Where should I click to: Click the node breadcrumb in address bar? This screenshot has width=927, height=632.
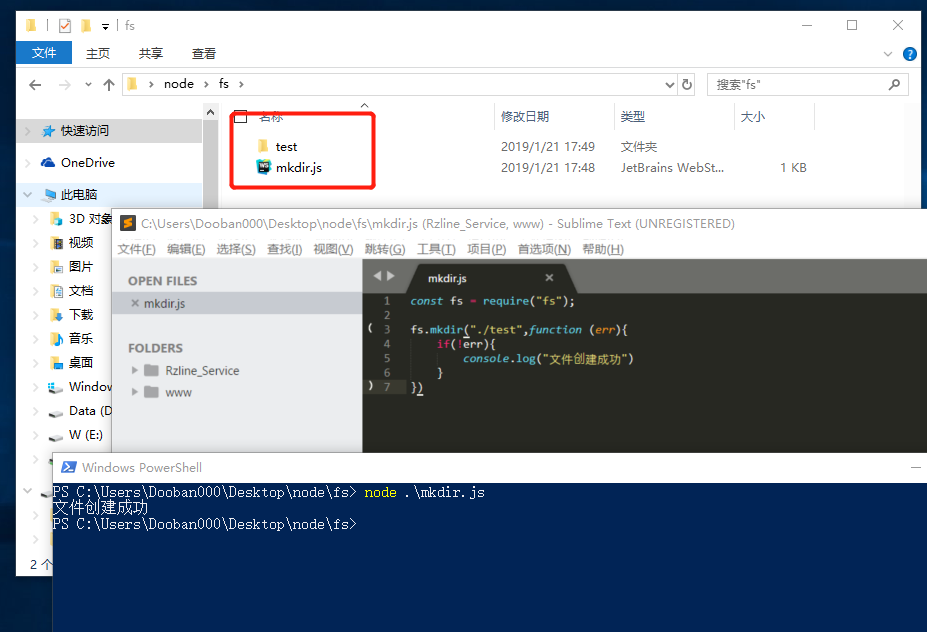[x=179, y=84]
